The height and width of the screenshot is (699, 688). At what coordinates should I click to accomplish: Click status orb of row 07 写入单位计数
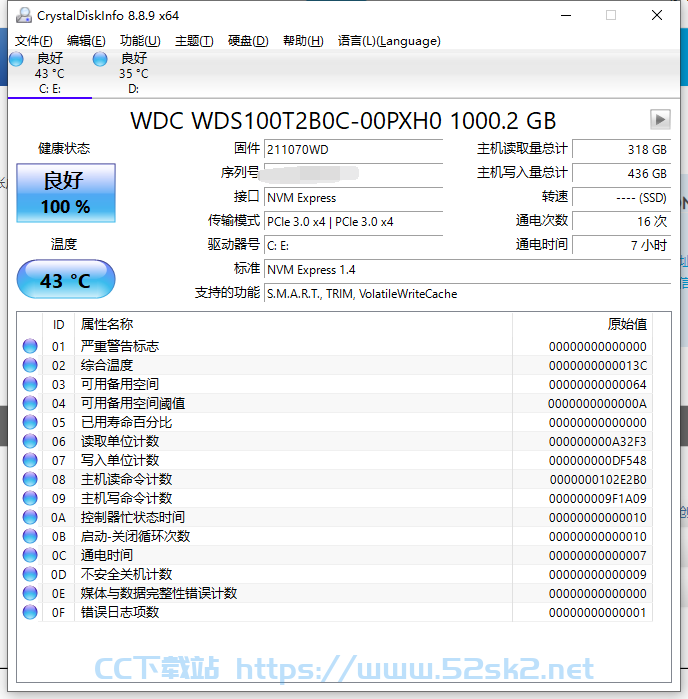[x=30, y=460]
